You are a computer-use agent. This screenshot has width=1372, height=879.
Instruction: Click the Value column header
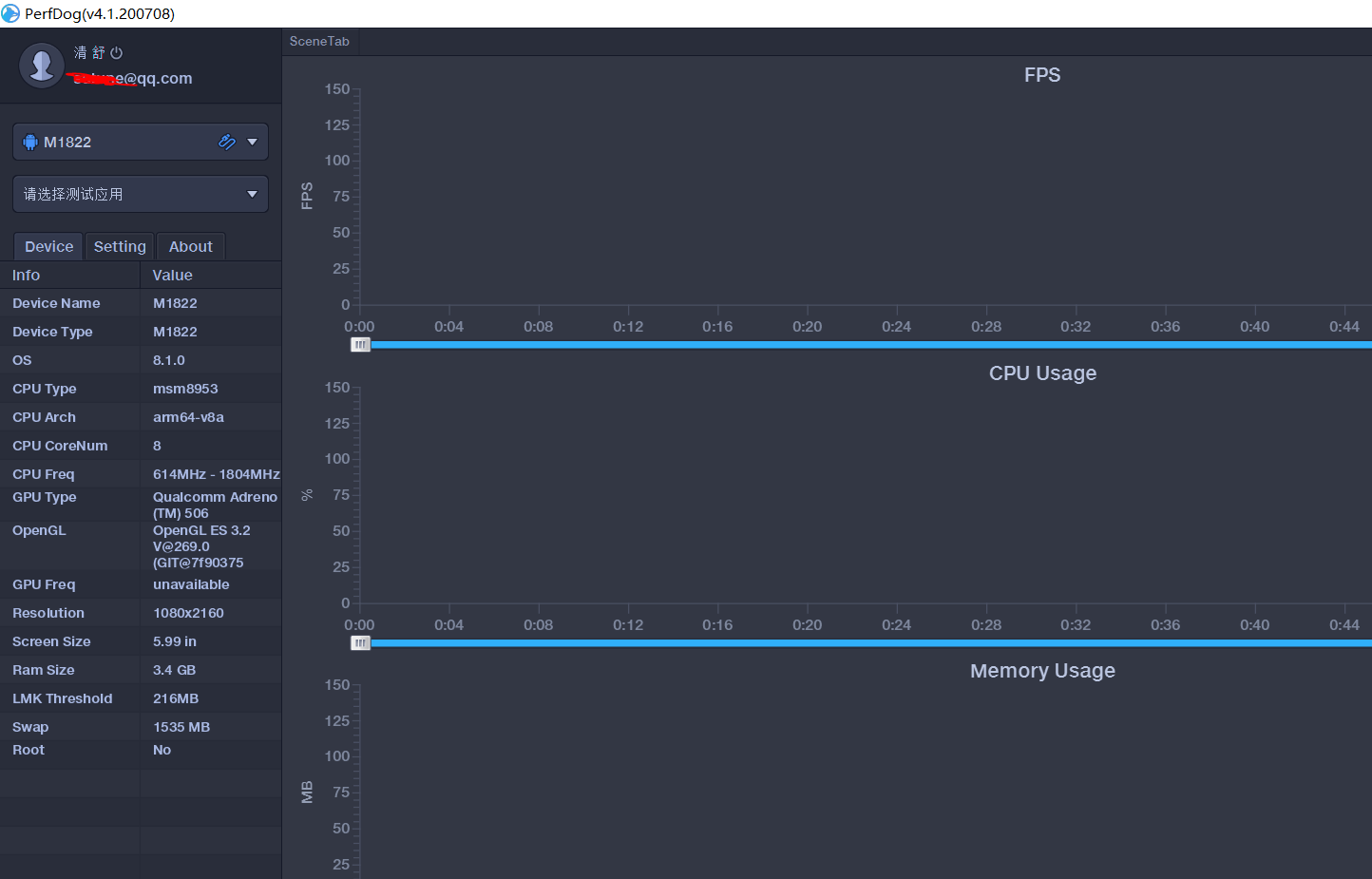coord(172,275)
